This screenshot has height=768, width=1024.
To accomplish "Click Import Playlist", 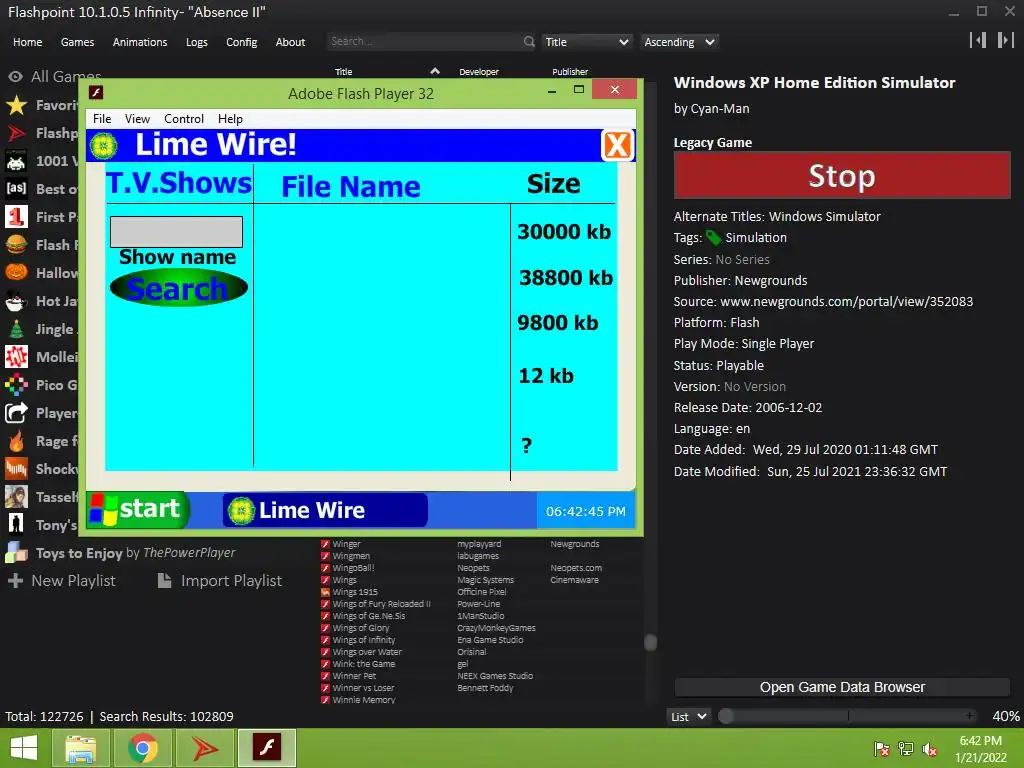I will click(220, 581).
